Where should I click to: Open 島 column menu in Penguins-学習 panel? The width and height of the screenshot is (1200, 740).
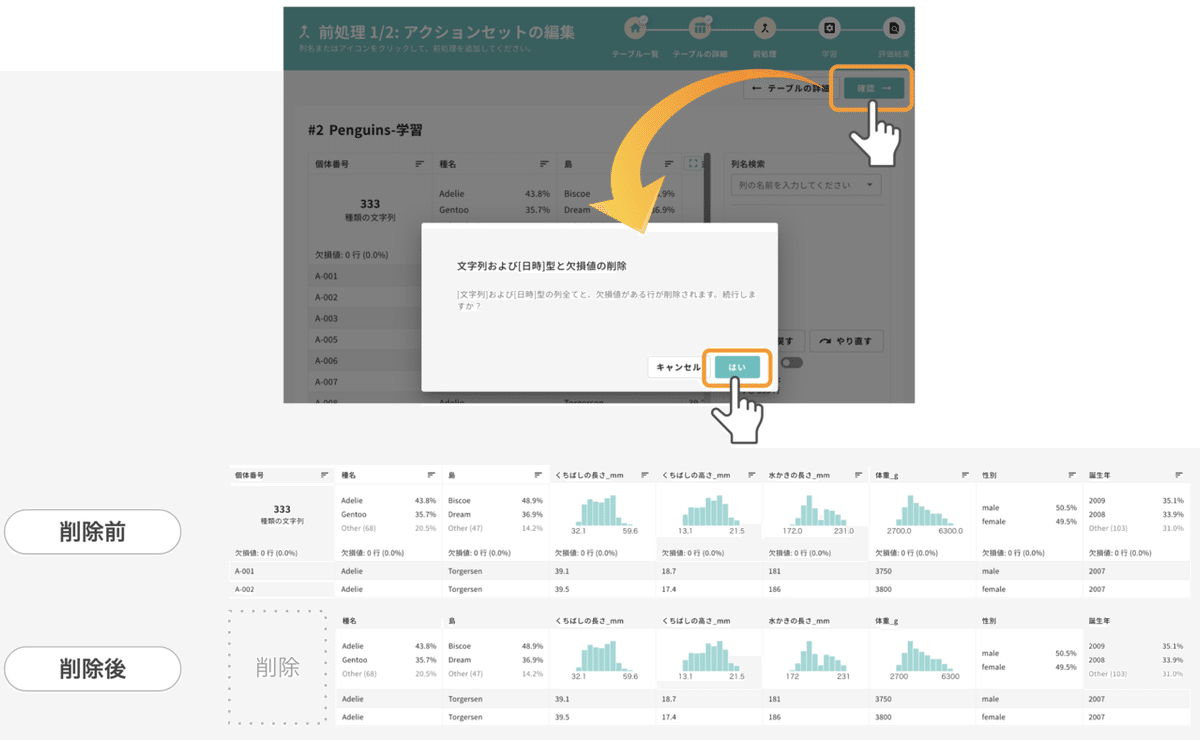tap(669, 164)
